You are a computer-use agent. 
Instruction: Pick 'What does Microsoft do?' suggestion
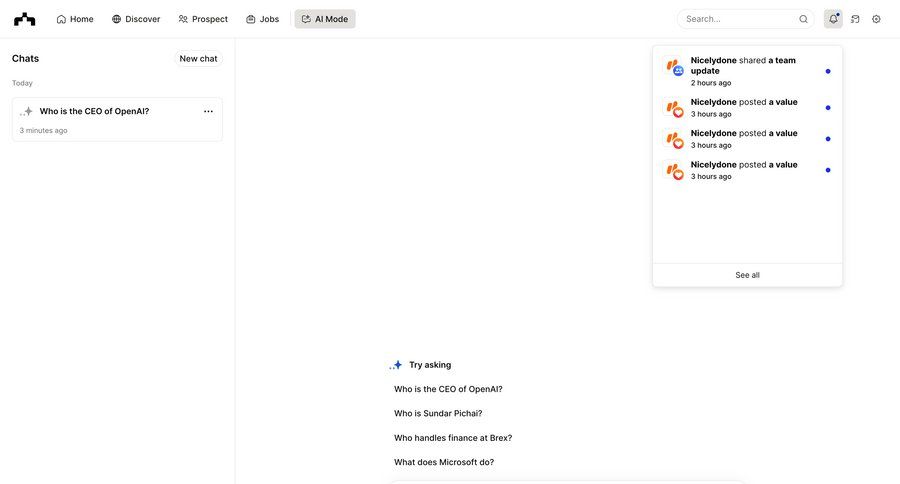(444, 462)
